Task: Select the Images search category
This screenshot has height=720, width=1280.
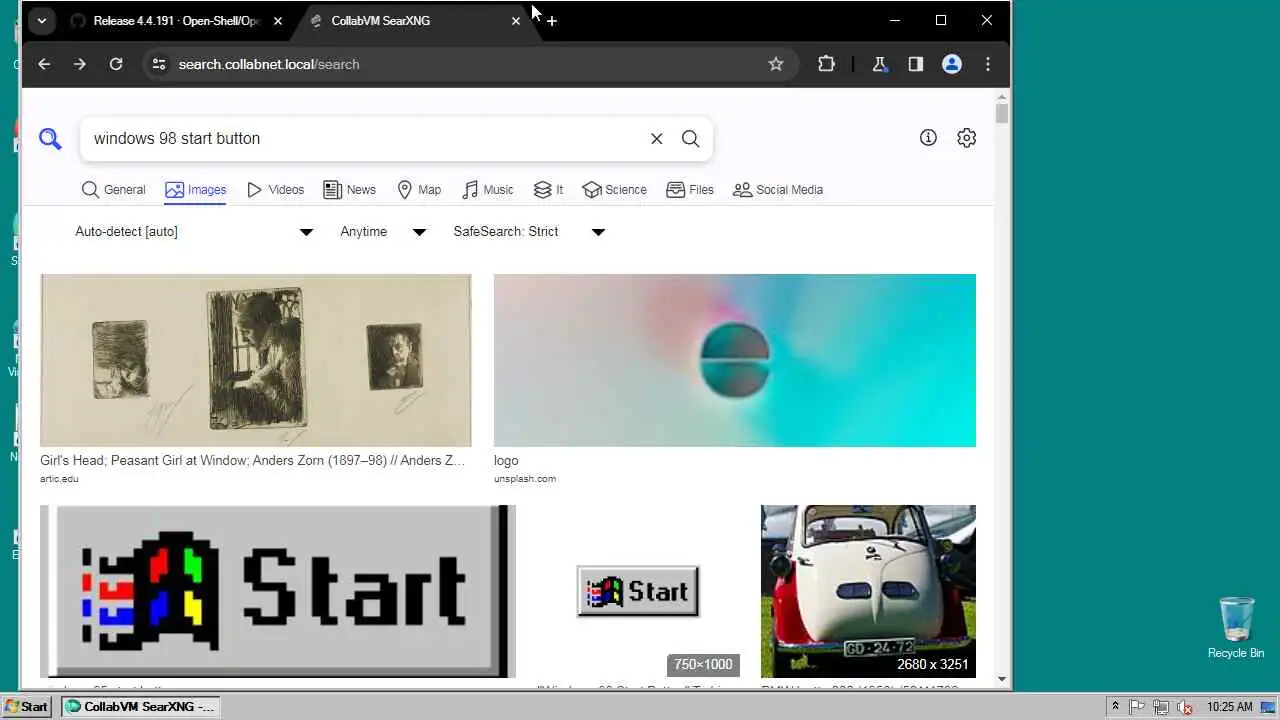Action: pos(196,190)
